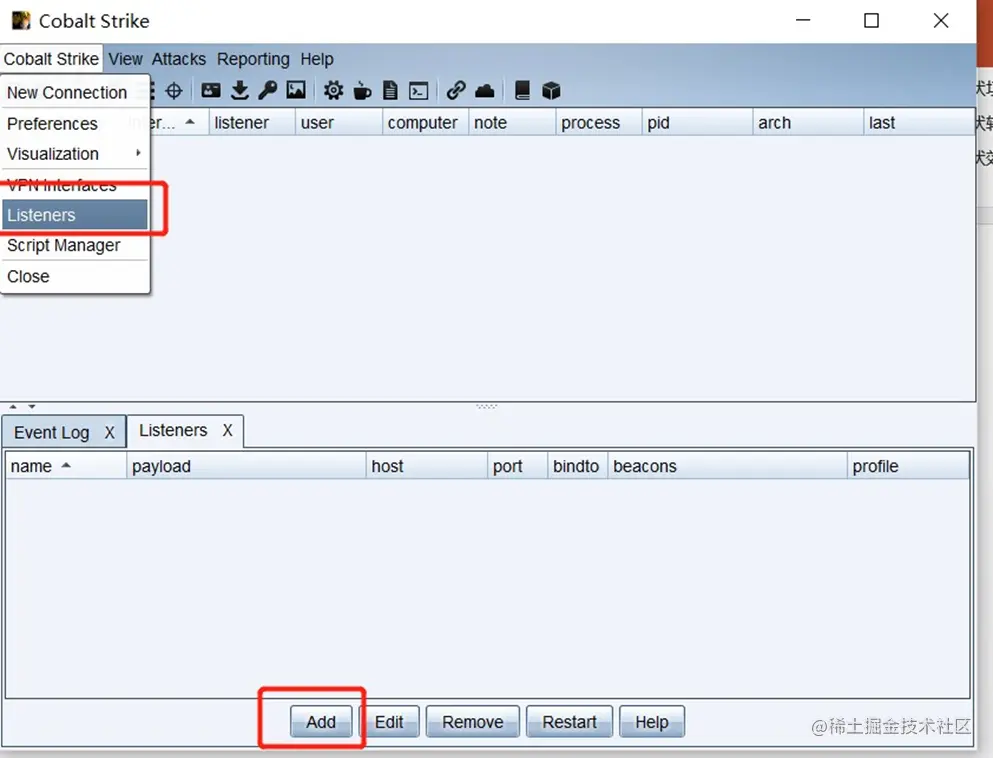The width and height of the screenshot is (993, 758).
Task: Sort beacons by computer column
Action: (426, 122)
